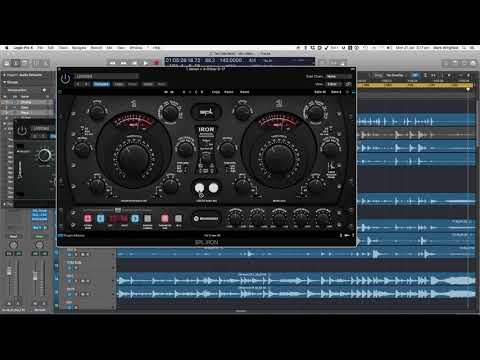The image size is (480, 360).
Task: Click the last knob in plugin bottom row
Action: (x=322, y=218)
